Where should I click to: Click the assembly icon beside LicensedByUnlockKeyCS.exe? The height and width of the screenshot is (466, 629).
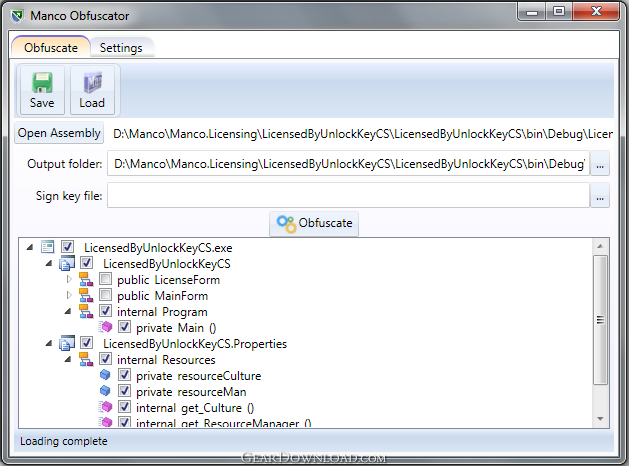(47, 247)
